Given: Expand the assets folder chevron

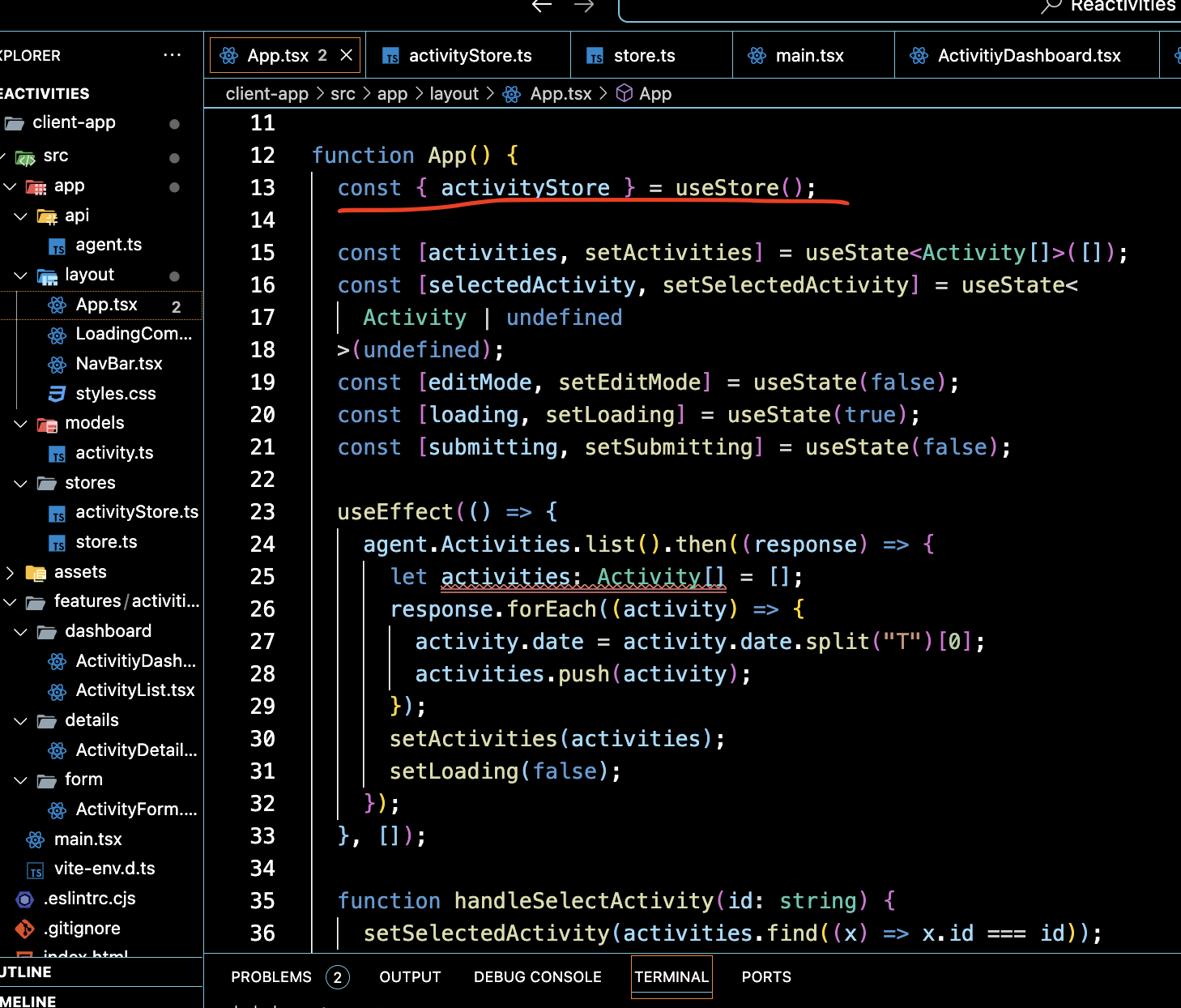Looking at the screenshot, I should pos(10,573).
